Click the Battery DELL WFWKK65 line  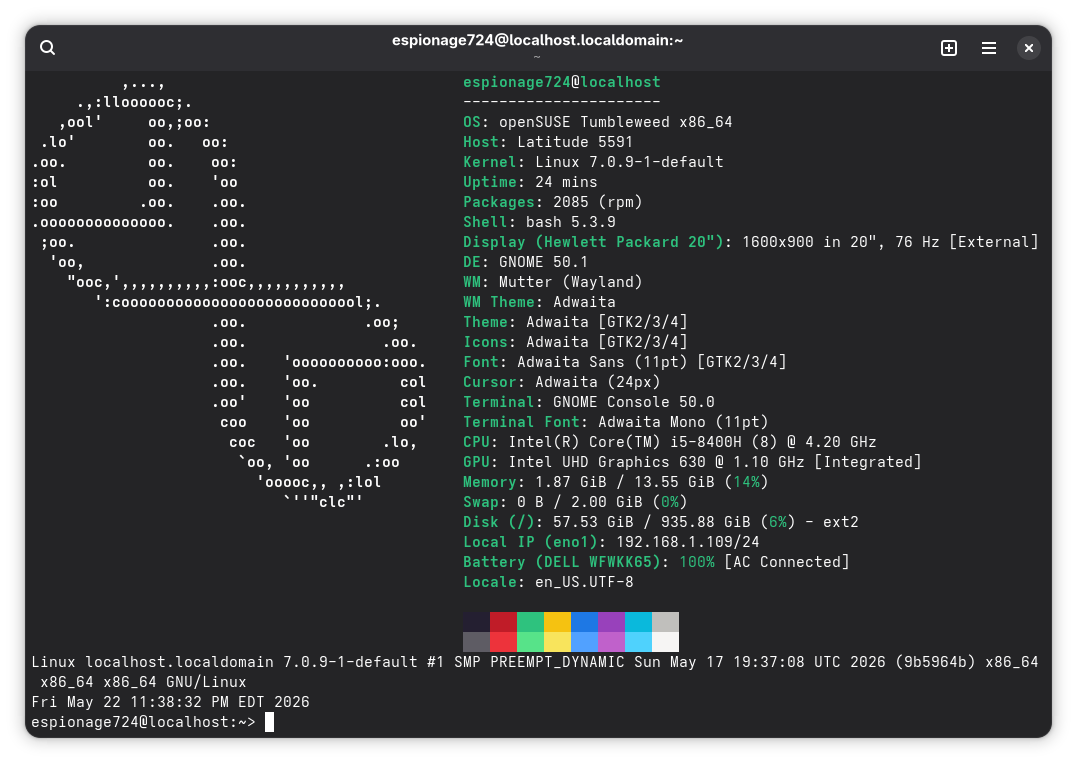(x=656, y=562)
